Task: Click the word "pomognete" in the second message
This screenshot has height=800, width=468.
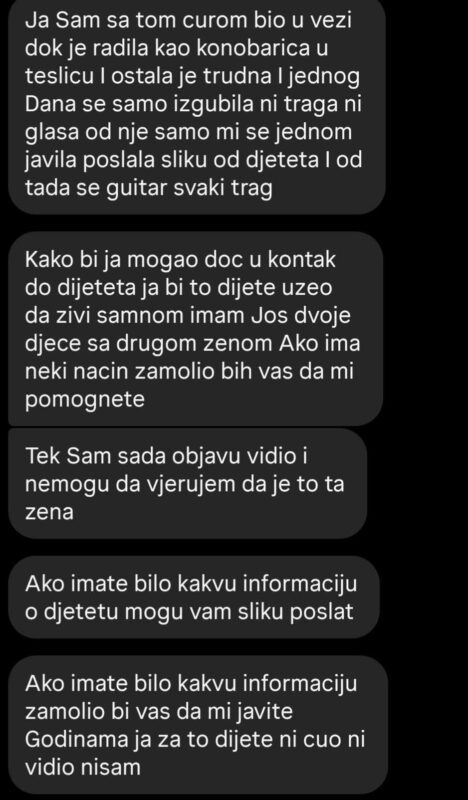Action: coord(85,399)
